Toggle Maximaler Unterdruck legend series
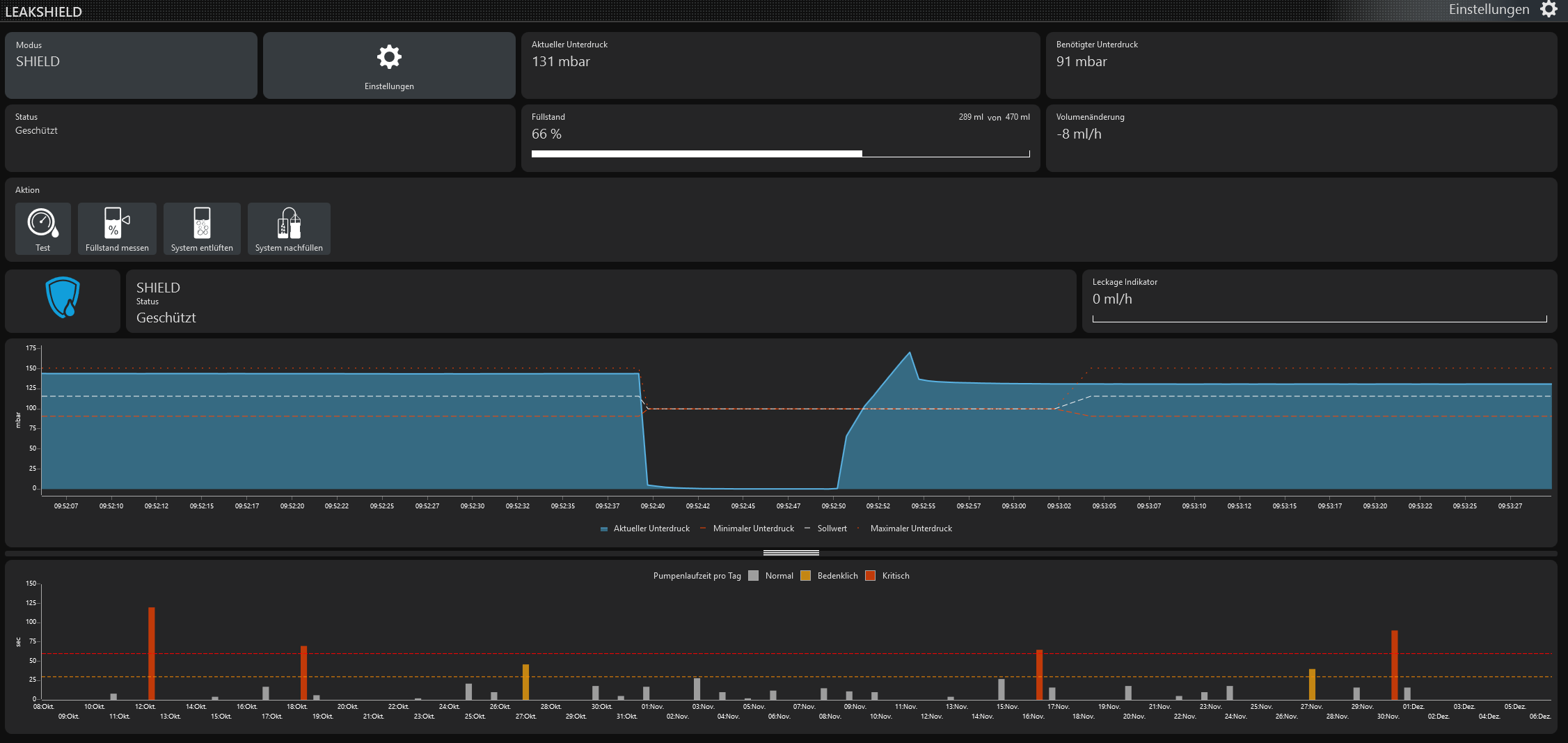 coord(905,529)
